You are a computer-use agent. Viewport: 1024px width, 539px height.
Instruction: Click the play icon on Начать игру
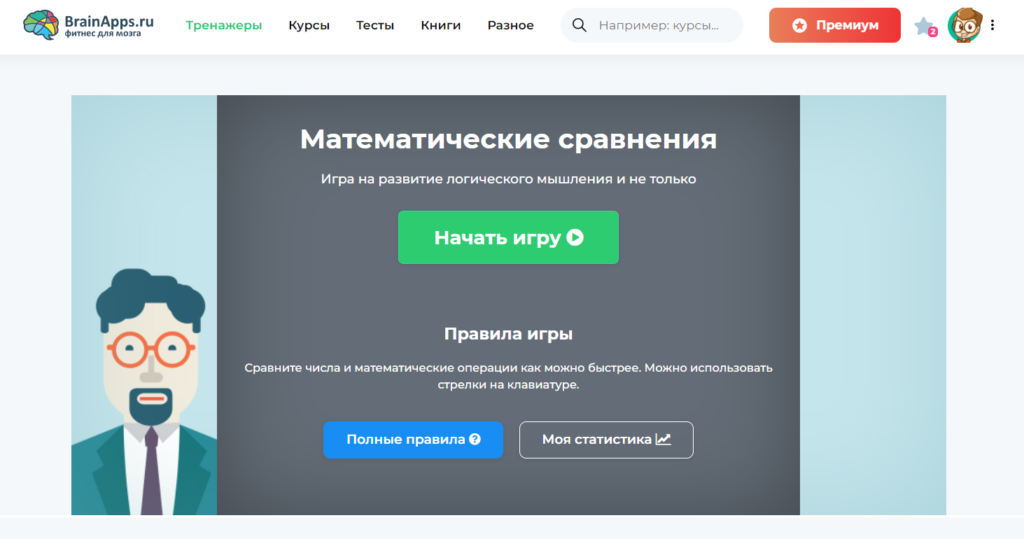coord(574,238)
